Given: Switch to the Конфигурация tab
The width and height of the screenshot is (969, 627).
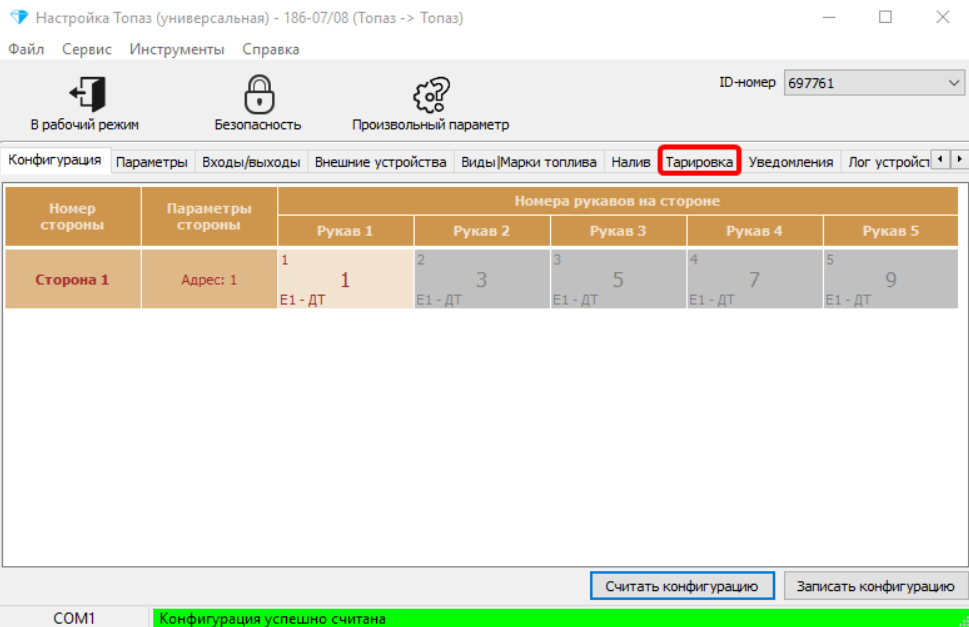Looking at the screenshot, I should pos(55,160).
